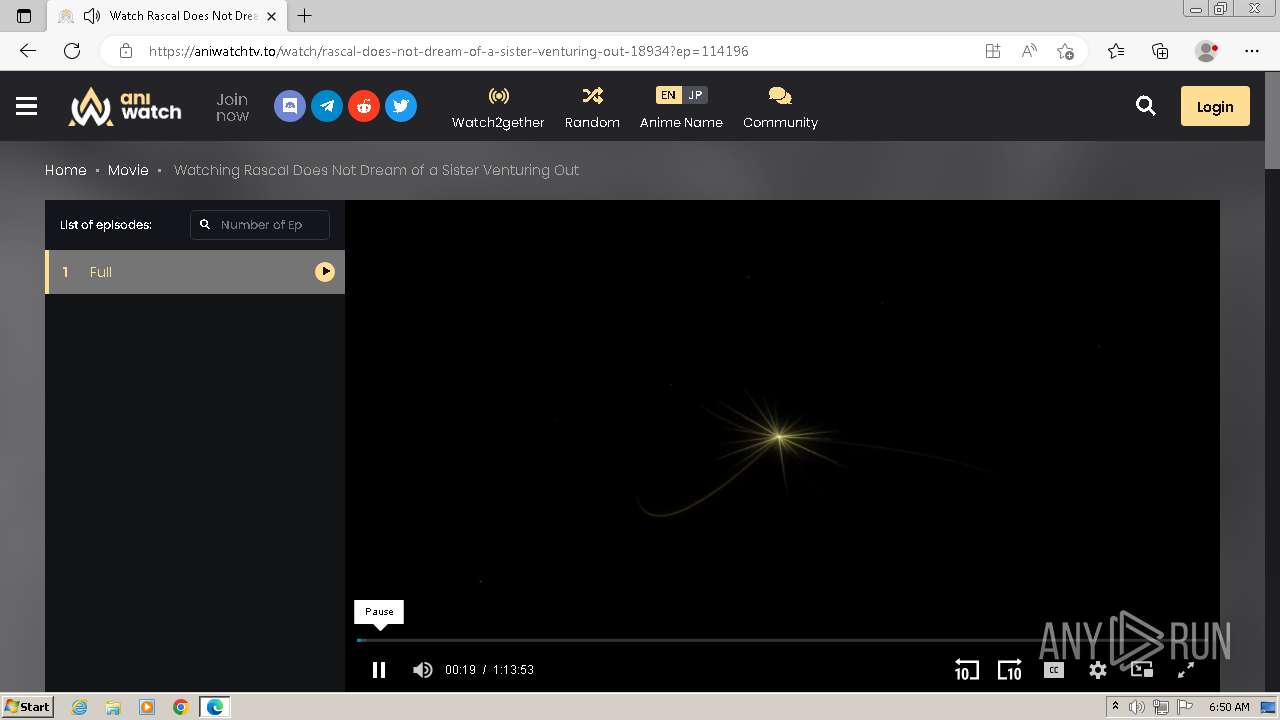The width and height of the screenshot is (1280, 720).
Task: View site information lock icon
Action: click(x=125, y=51)
